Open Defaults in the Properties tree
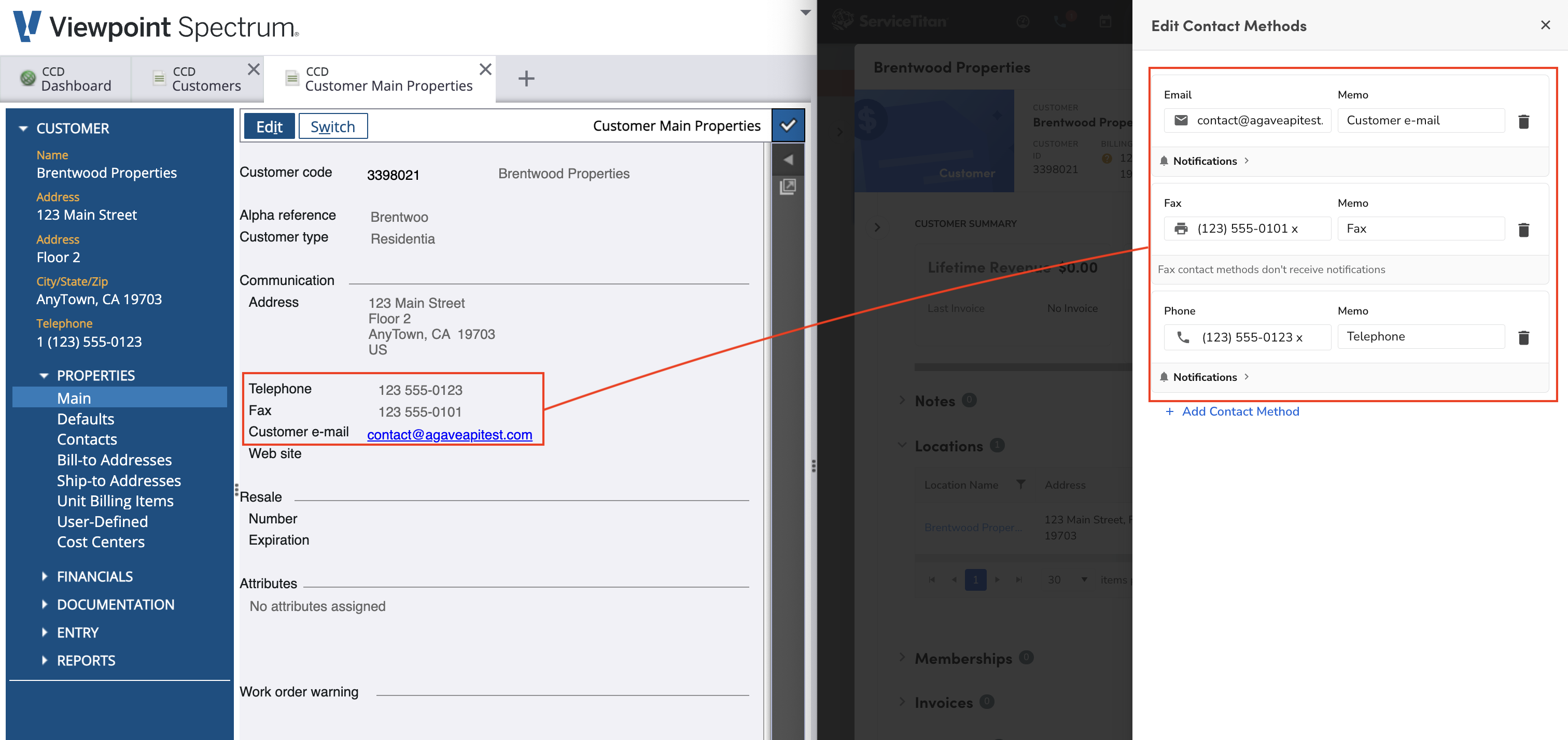This screenshot has width=1568, height=740. point(85,419)
